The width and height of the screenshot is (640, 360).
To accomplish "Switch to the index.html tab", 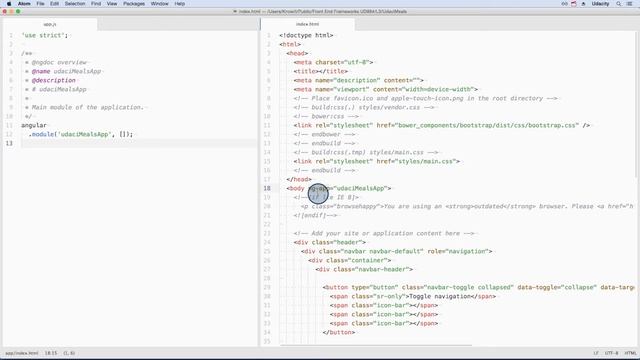I will click(x=307, y=24).
